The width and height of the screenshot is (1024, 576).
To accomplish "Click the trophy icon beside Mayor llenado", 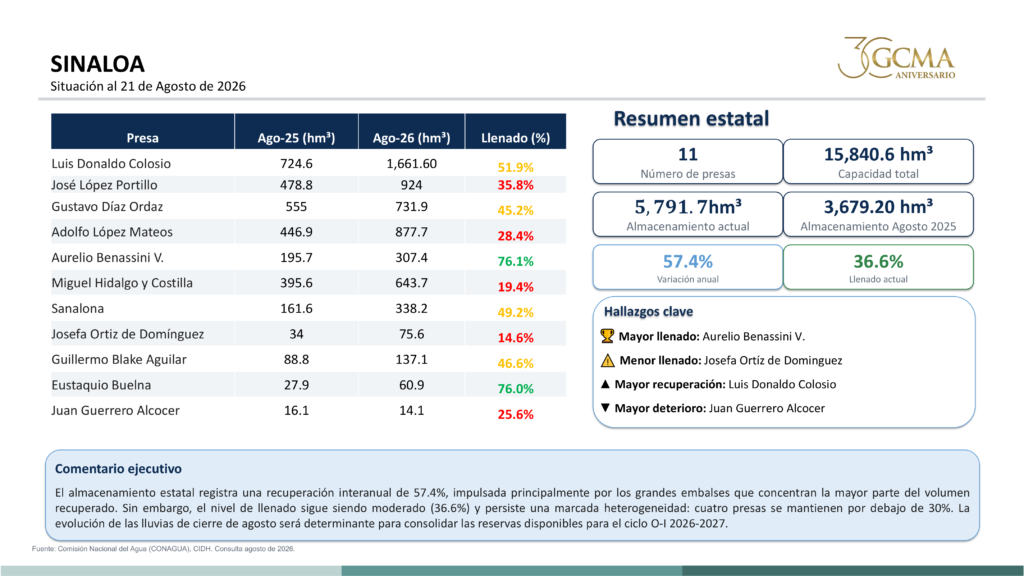I will pos(607,336).
